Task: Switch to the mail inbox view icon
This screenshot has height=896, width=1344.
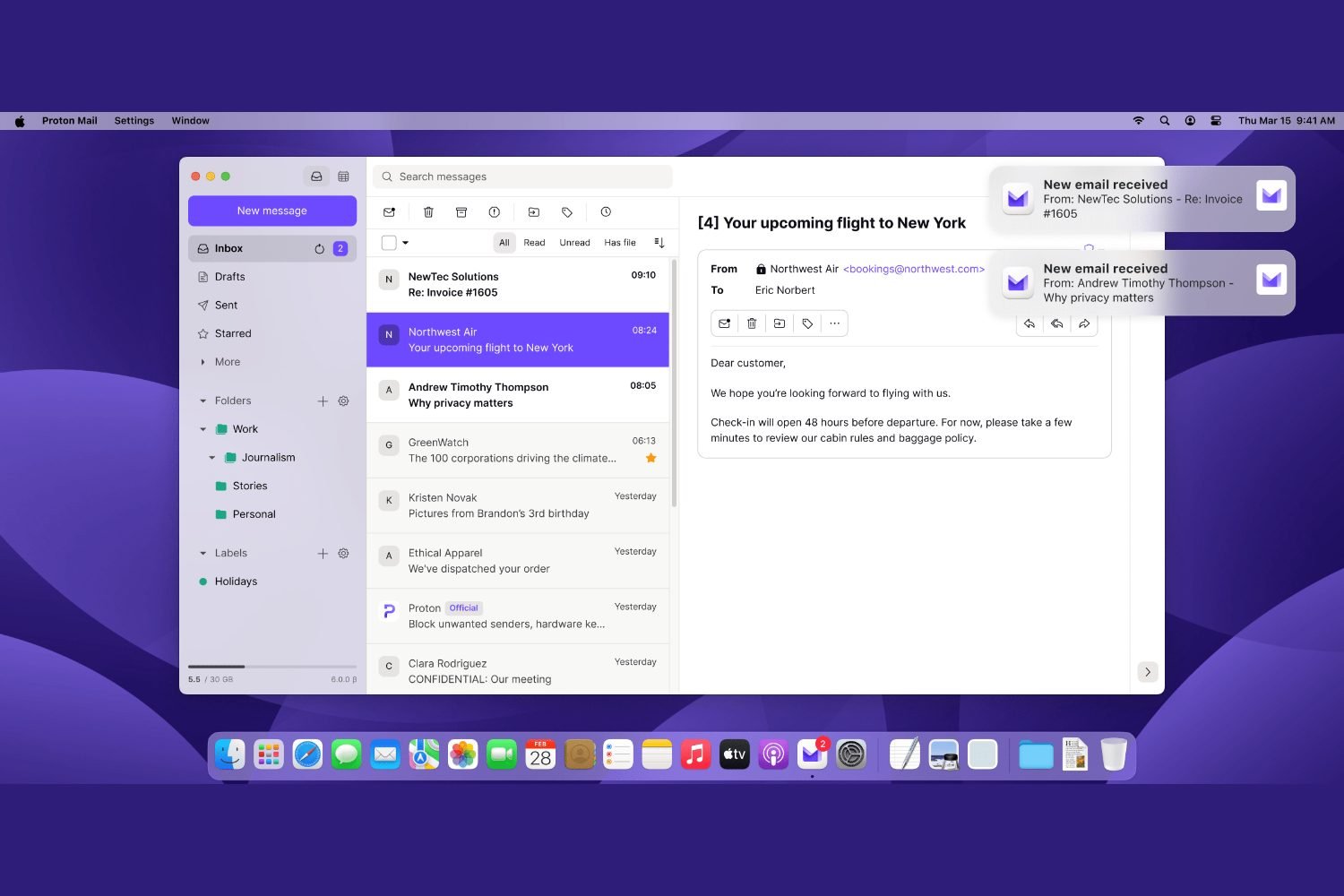Action: (316, 177)
